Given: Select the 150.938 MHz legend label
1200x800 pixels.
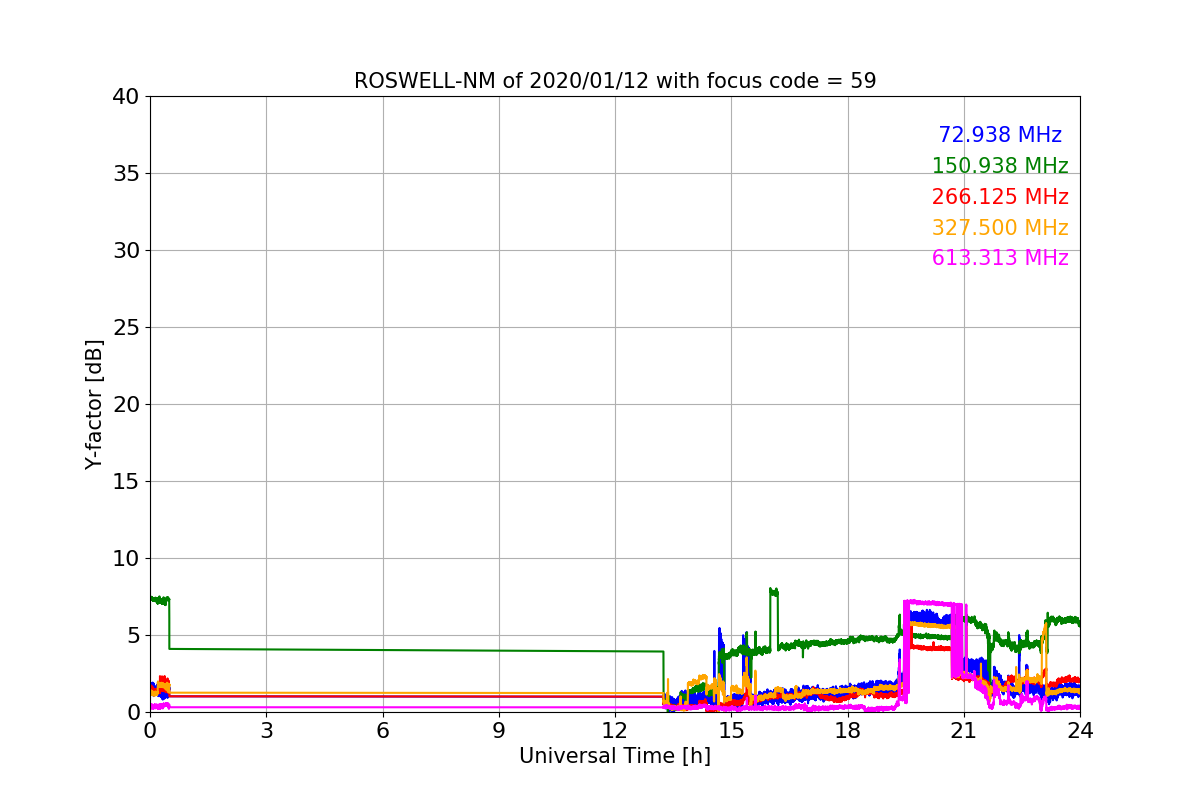Looking at the screenshot, I should [1000, 166].
